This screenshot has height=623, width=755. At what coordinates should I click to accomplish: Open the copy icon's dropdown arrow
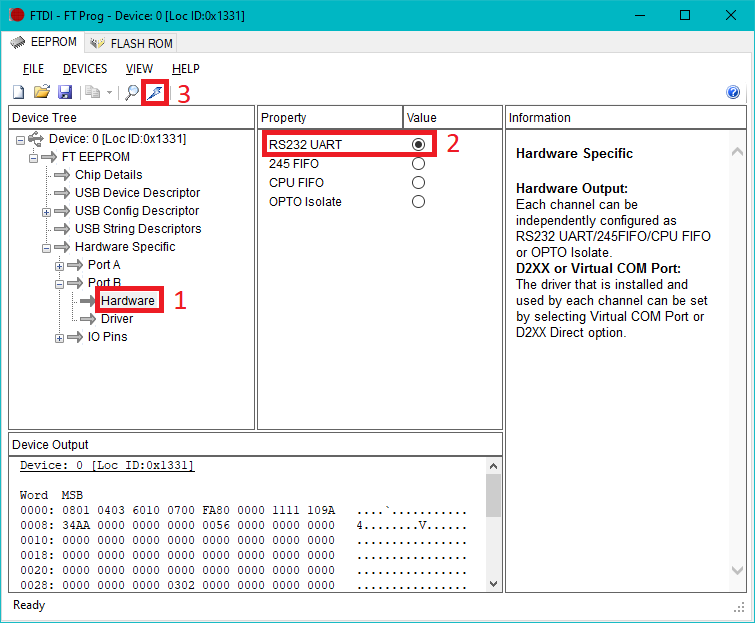click(x=109, y=92)
